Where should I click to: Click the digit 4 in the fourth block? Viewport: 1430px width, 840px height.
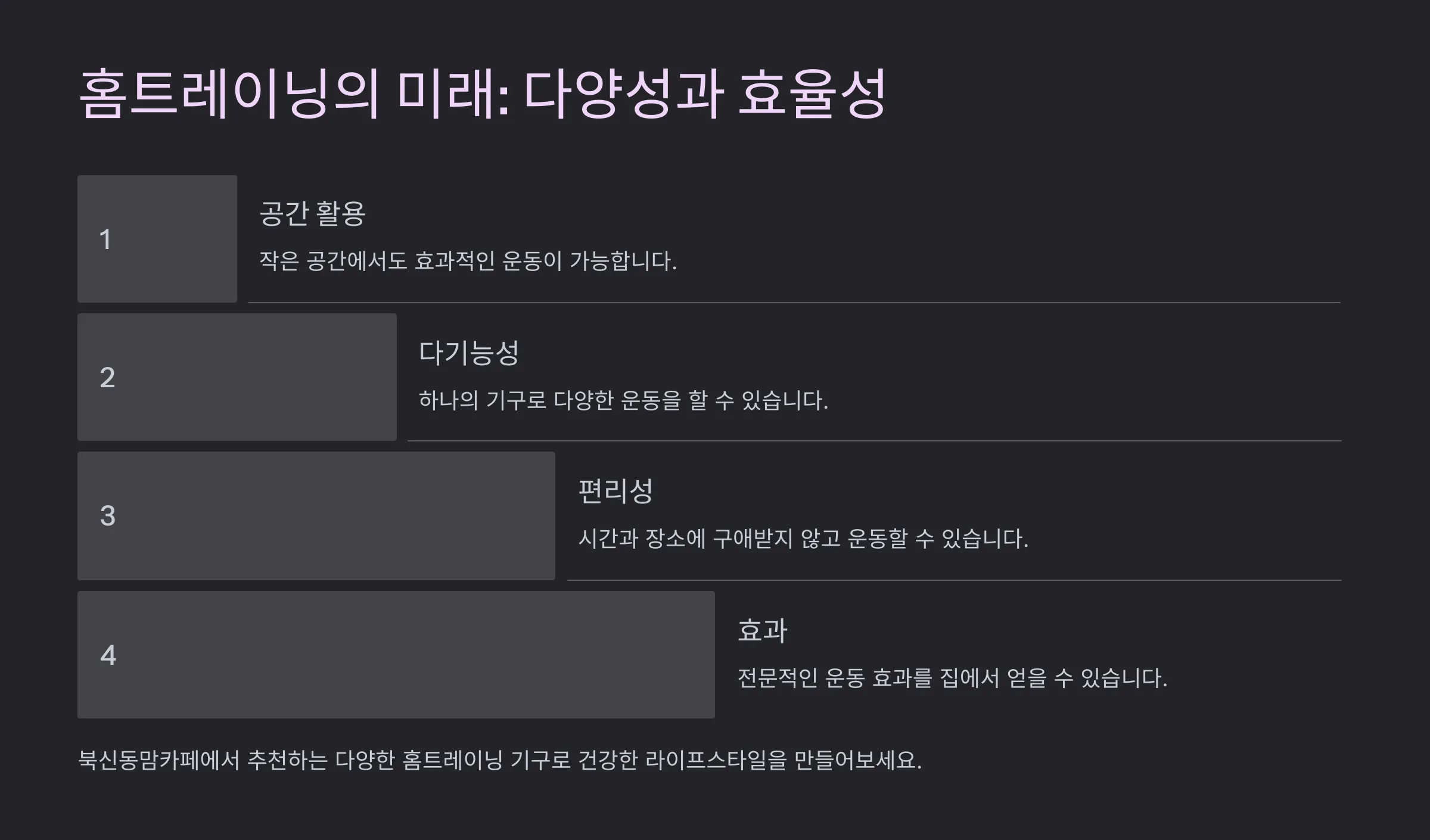tap(108, 655)
